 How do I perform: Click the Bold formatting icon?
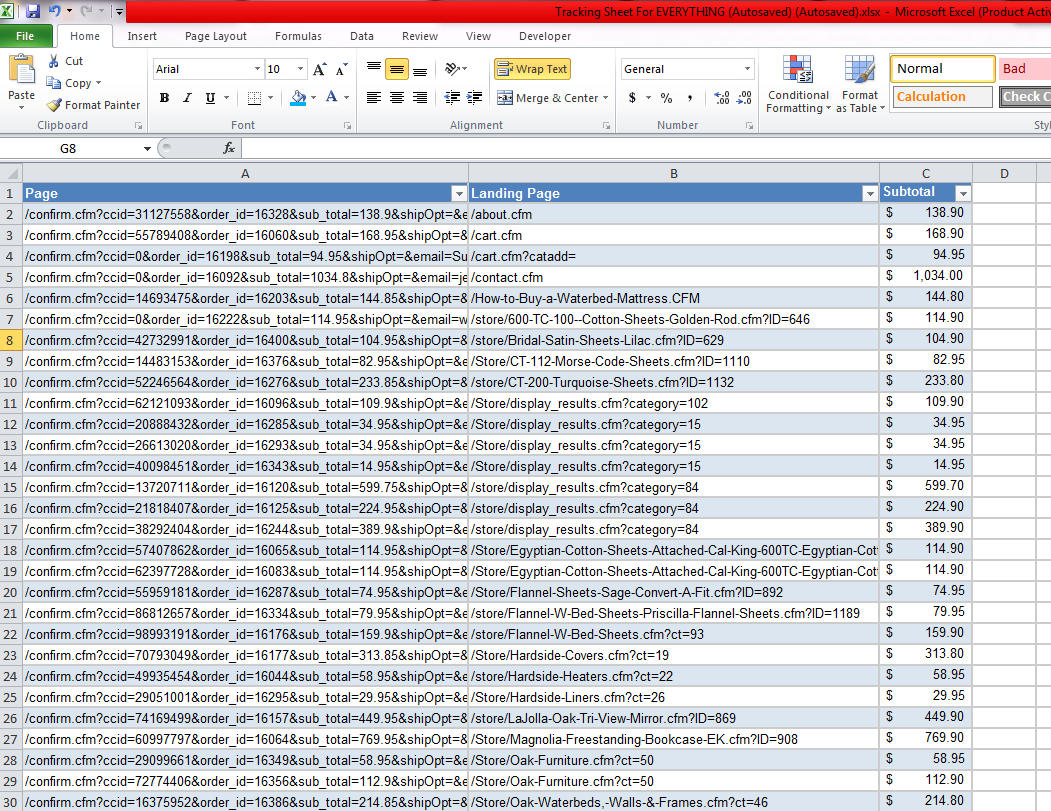pos(164,98)
